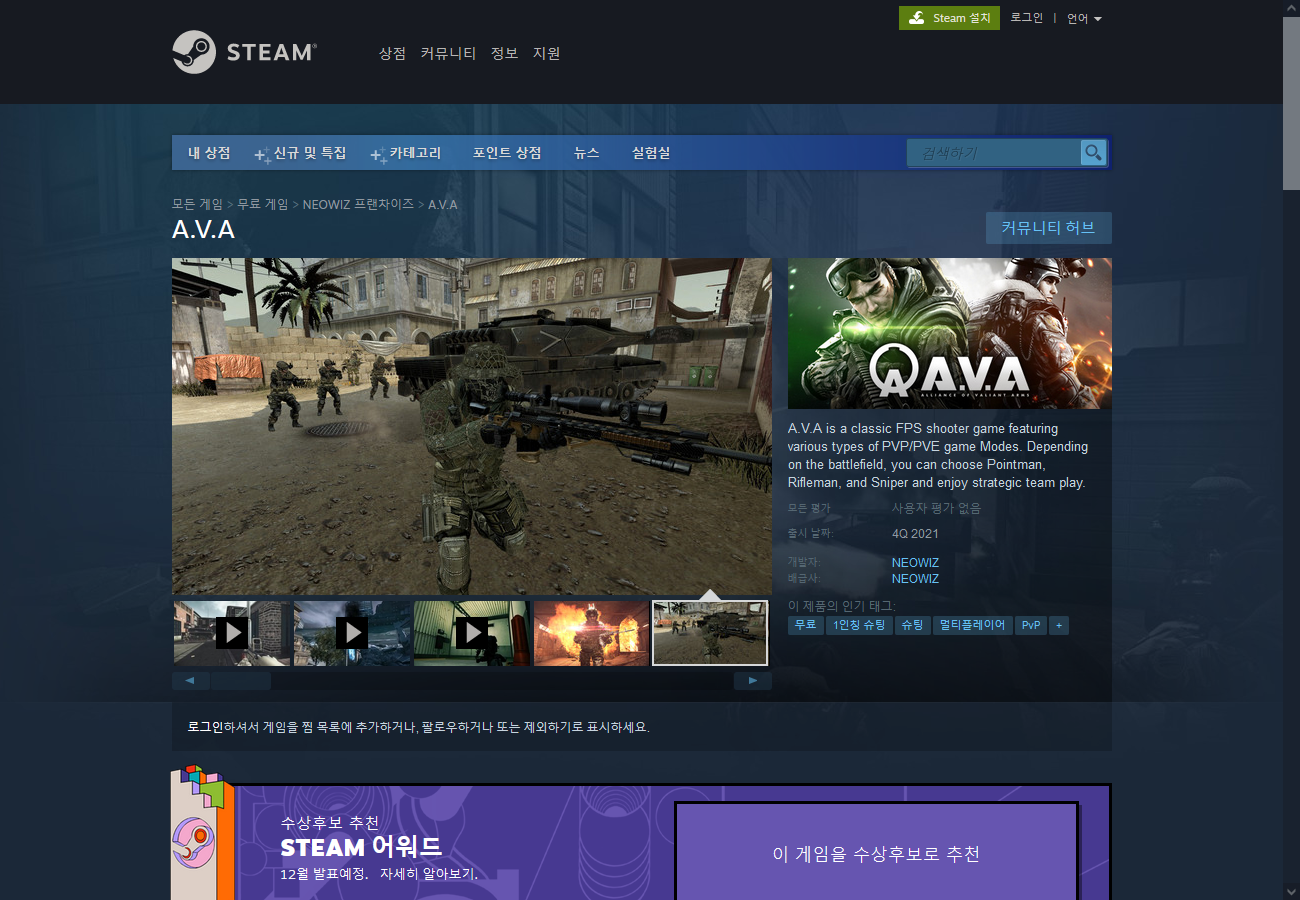
Task: Click the Steam 설치 button
Action: [x=949, y=18]
